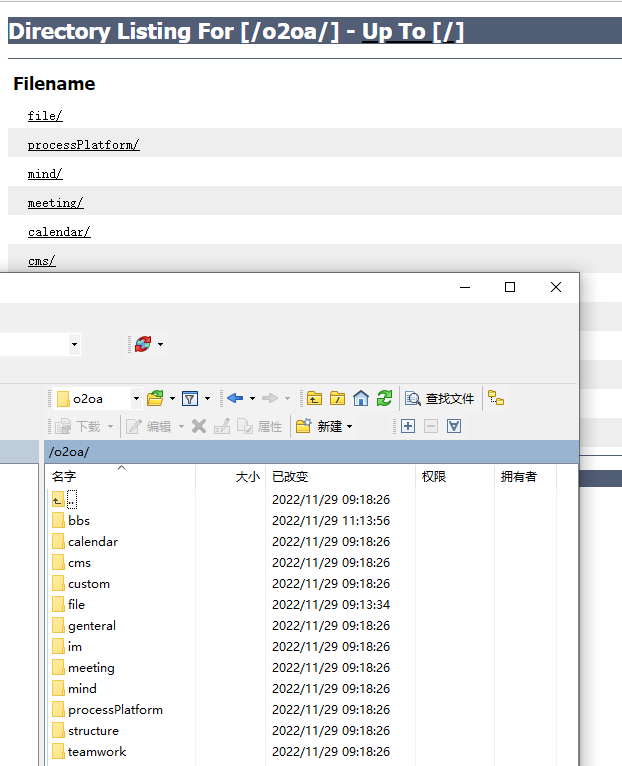Screen dimensions: 622x766
Task: Expand the synchronize dropdown arrow
Action: pyautogui.click(x=160, y=344)
